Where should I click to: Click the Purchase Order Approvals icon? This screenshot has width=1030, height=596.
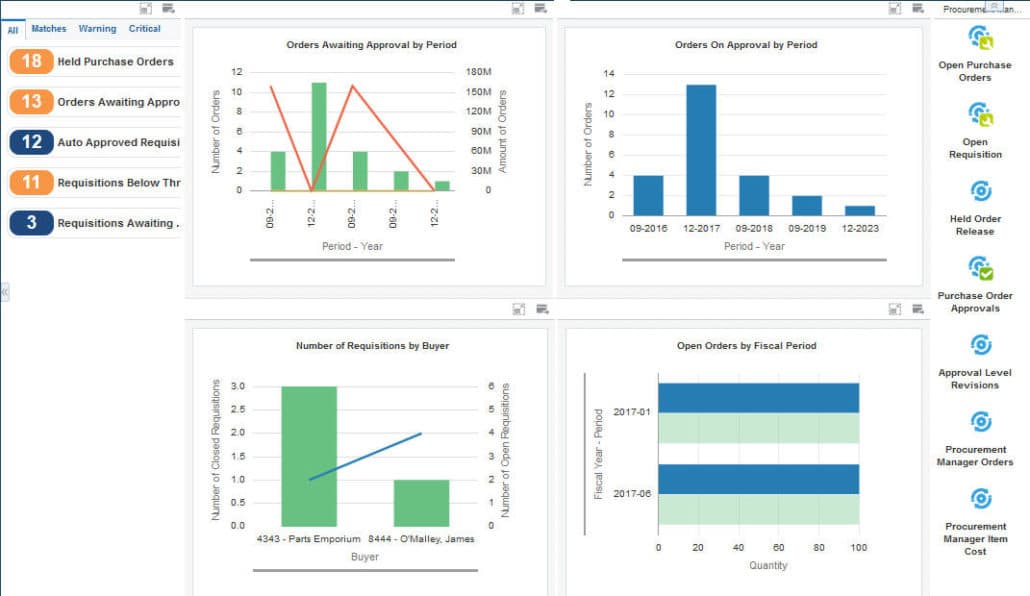point(980,268)
